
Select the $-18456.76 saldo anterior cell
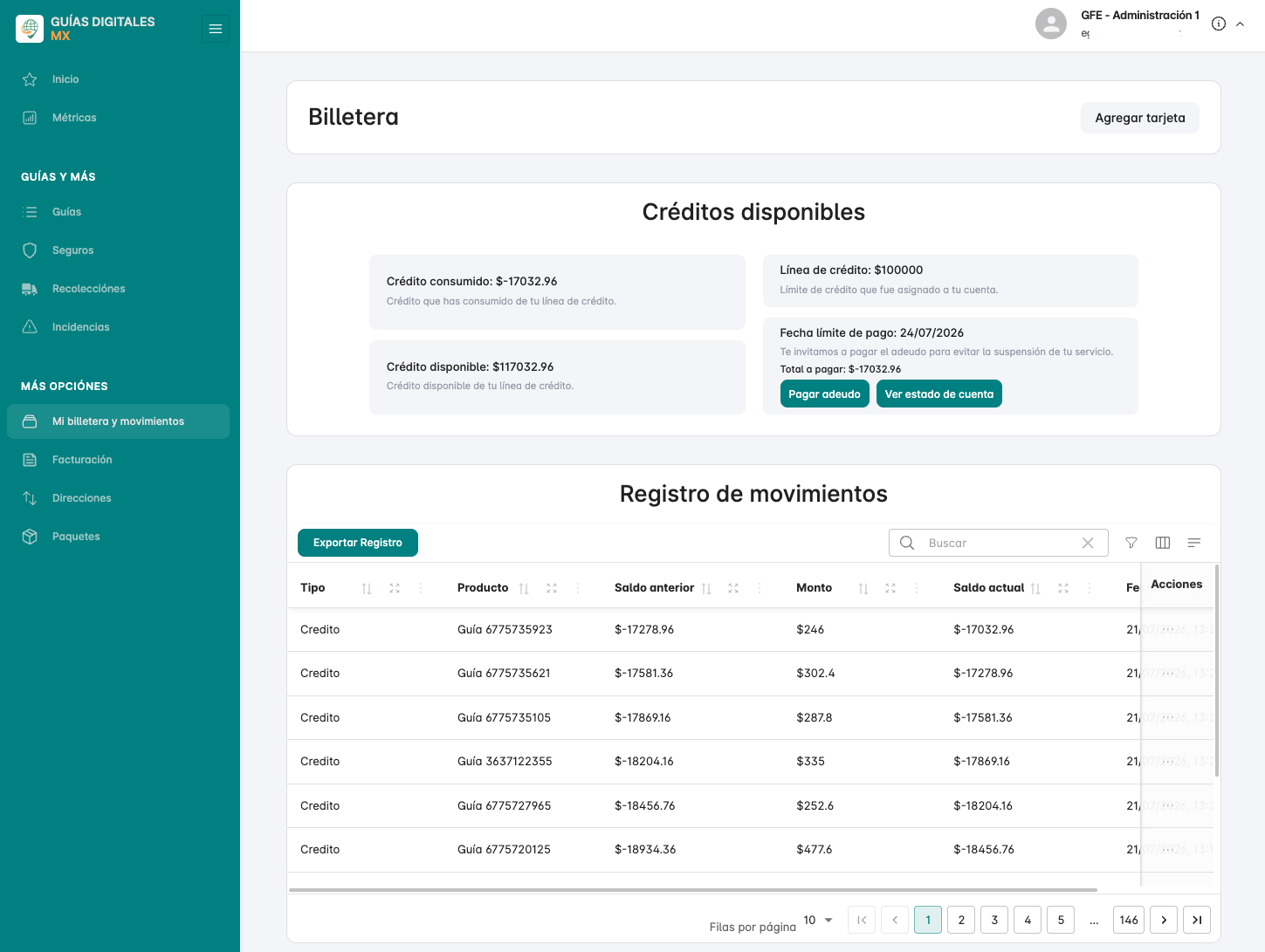pos(644,805)
